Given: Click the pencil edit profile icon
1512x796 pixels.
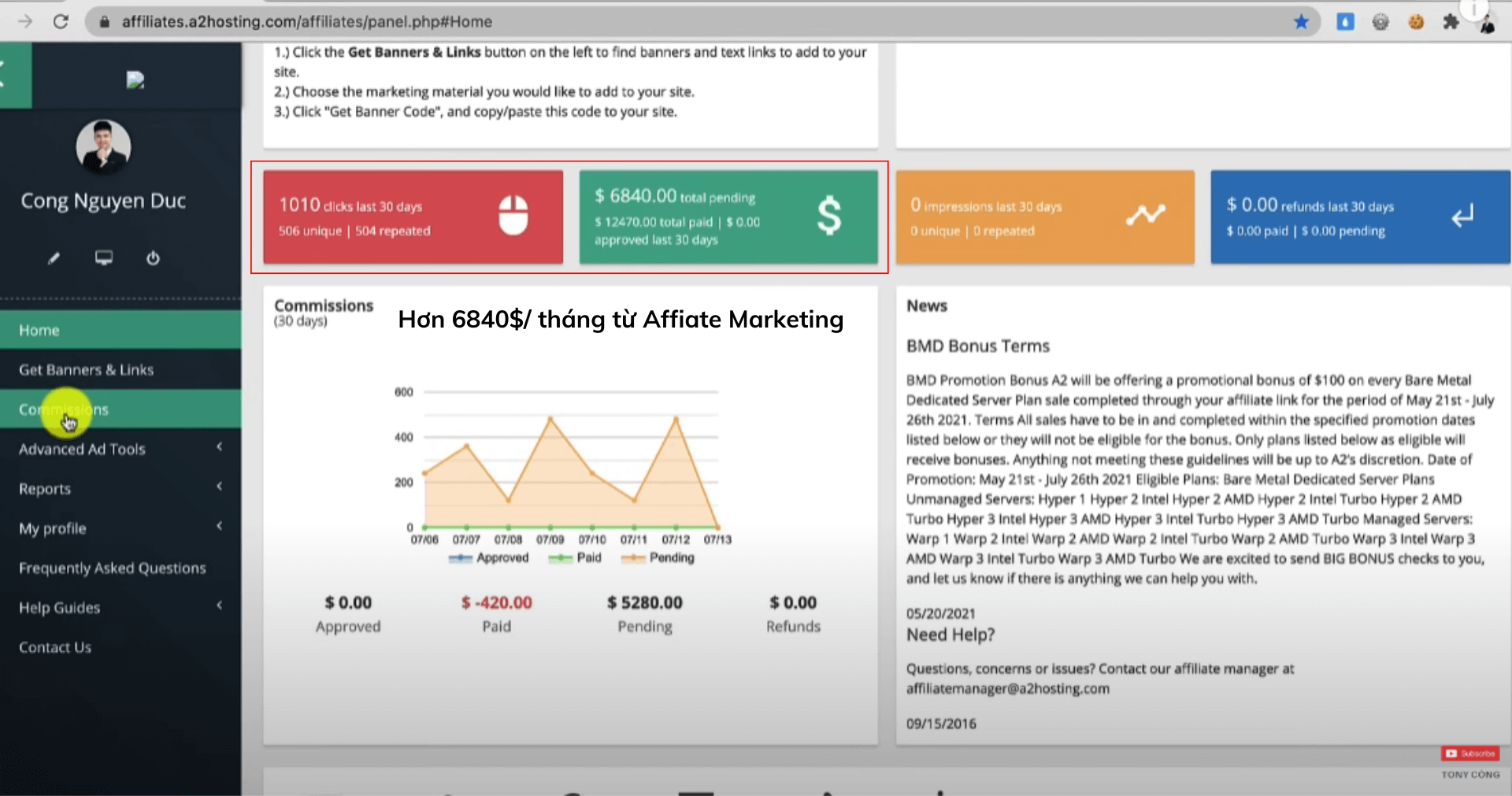Looking at the screenshot, I should [x=54, y=258].
